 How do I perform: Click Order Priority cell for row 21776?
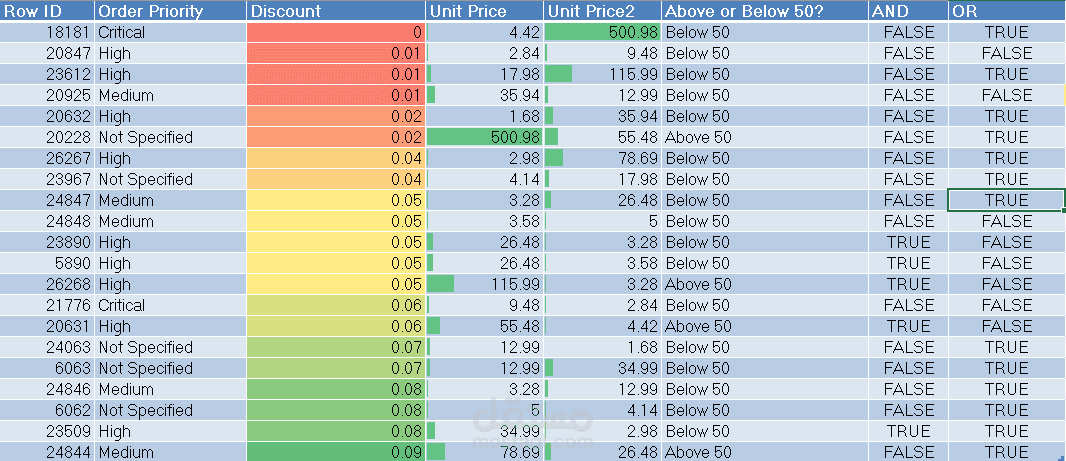170,305
